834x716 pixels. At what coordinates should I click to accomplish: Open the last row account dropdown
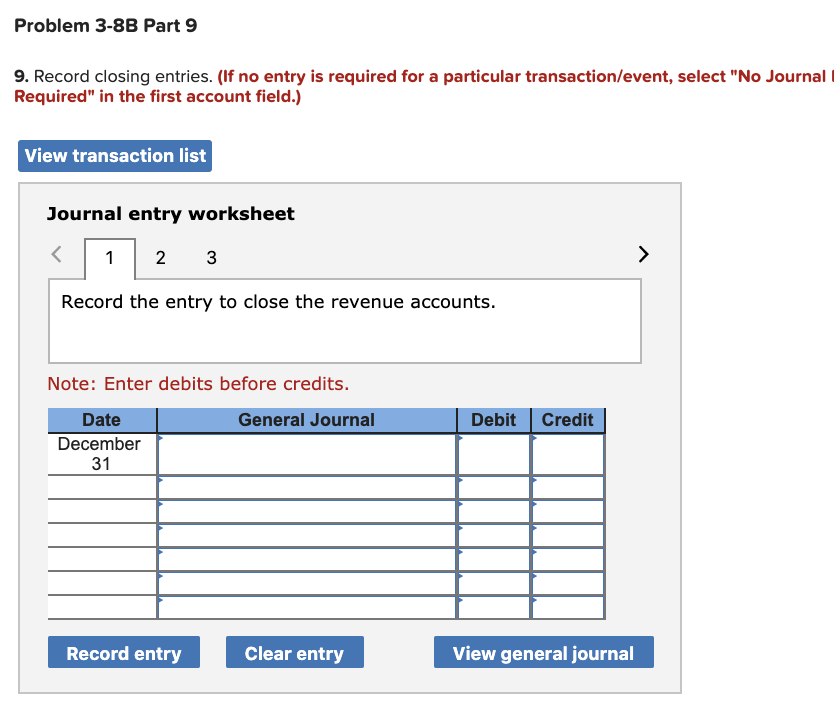pyautogui.click(x=159, y=598)
